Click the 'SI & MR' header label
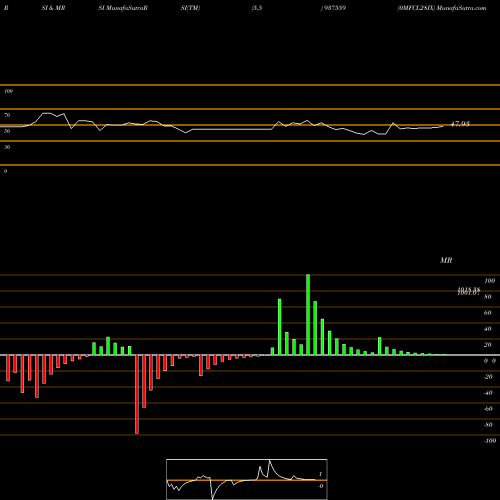The height and width of the screenshot is (500, 500). 53,8
